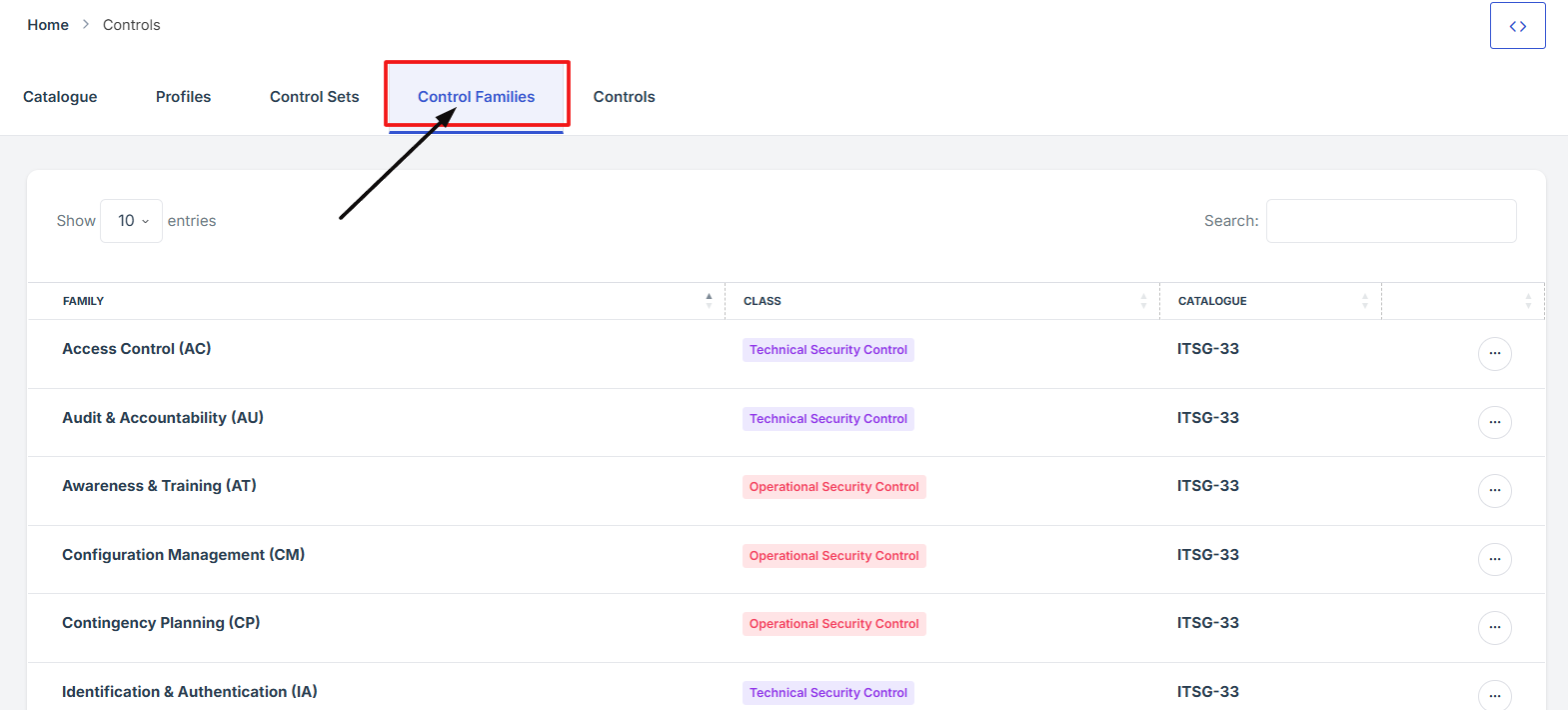Click the Search input field
This screenshot has height=710, width=1568.
point(1390,221)
